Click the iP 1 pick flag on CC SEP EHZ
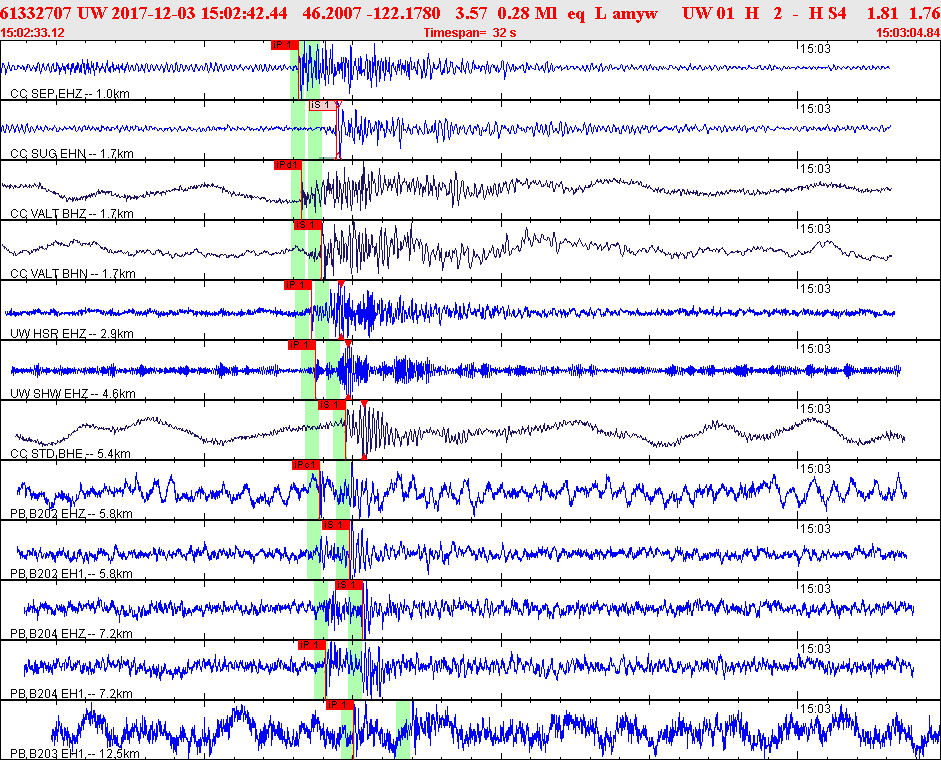This screenshot has width=941, height=760. (x=284, y=45)
